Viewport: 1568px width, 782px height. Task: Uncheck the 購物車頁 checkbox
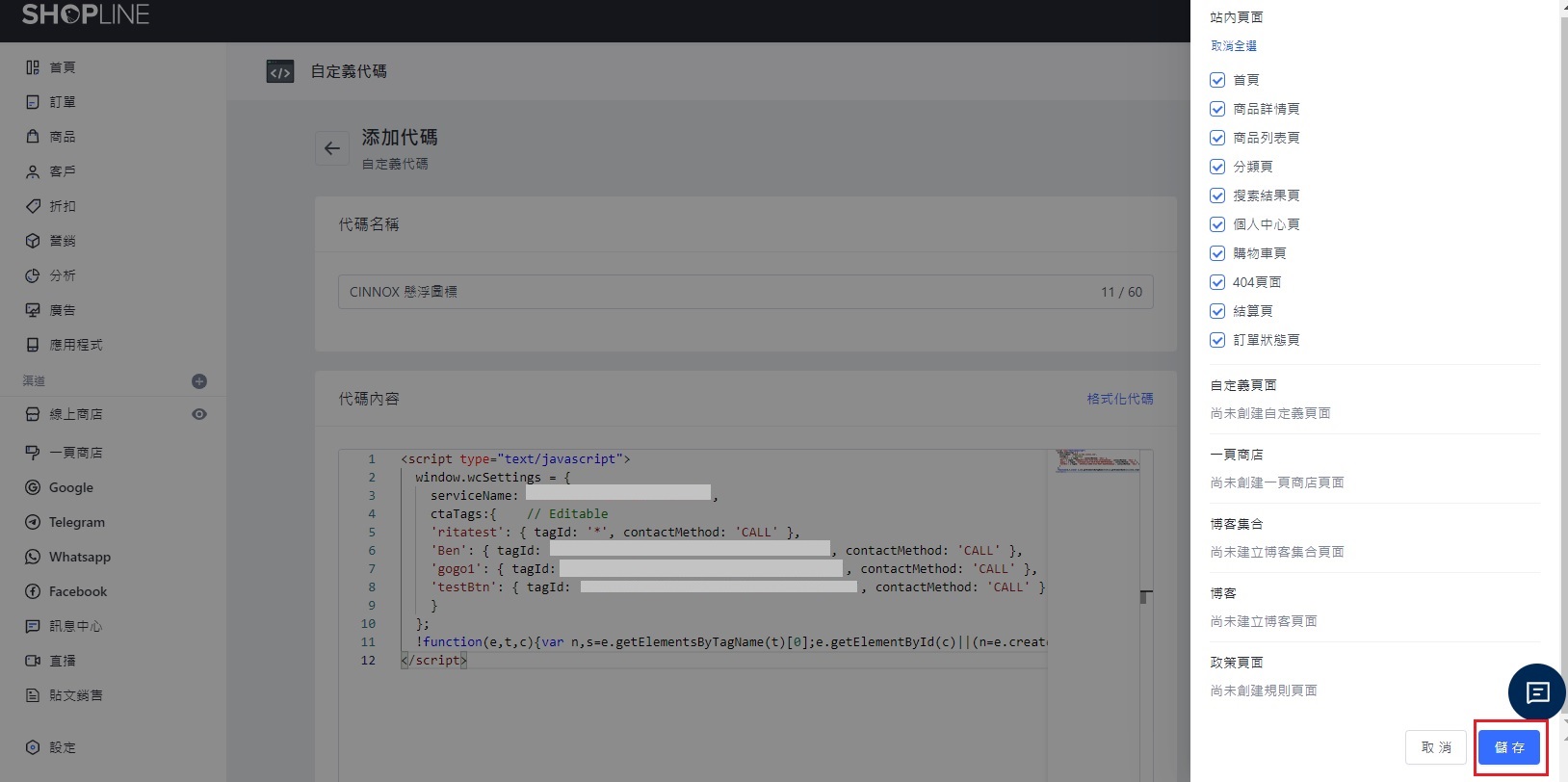click(x=1217, y=253)
